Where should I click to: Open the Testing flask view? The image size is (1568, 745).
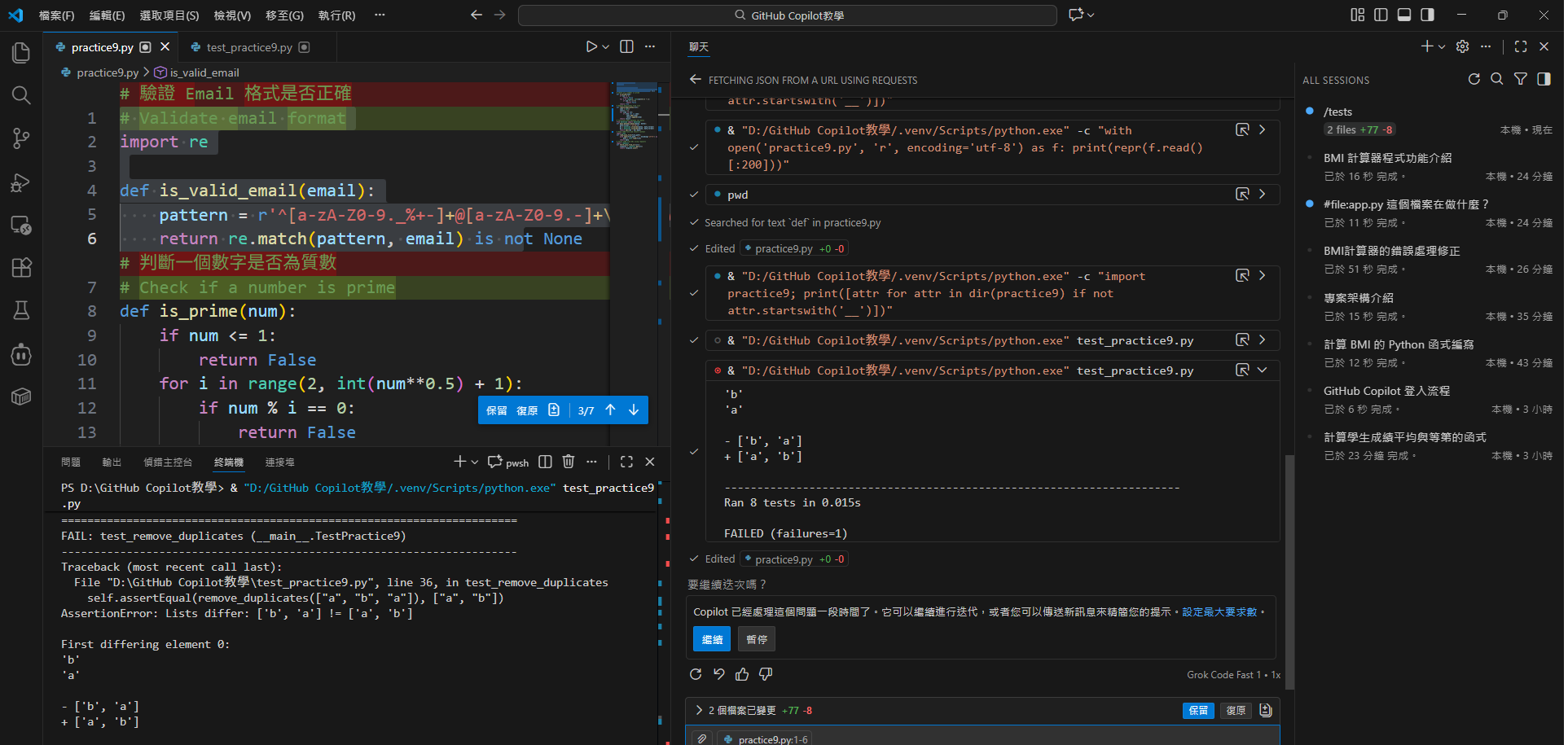pyautogui.click(x=21, y=310)
